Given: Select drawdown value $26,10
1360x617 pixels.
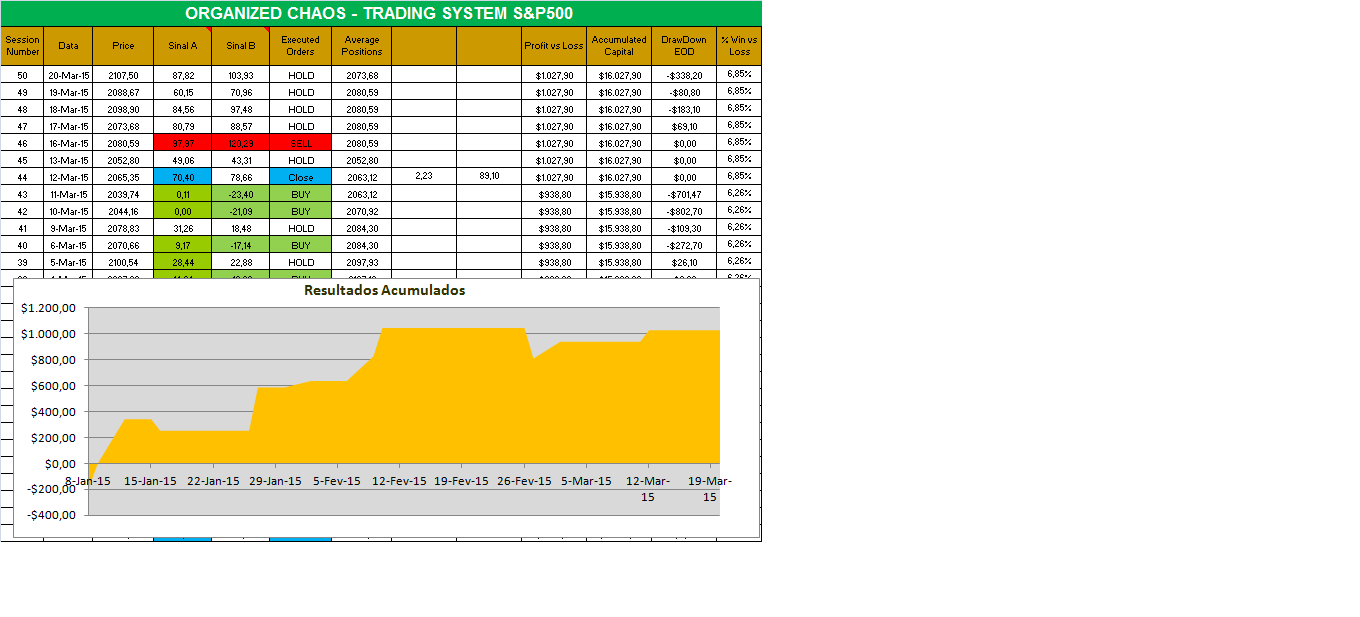Looking at the screenshot, I should coord(684,262).
